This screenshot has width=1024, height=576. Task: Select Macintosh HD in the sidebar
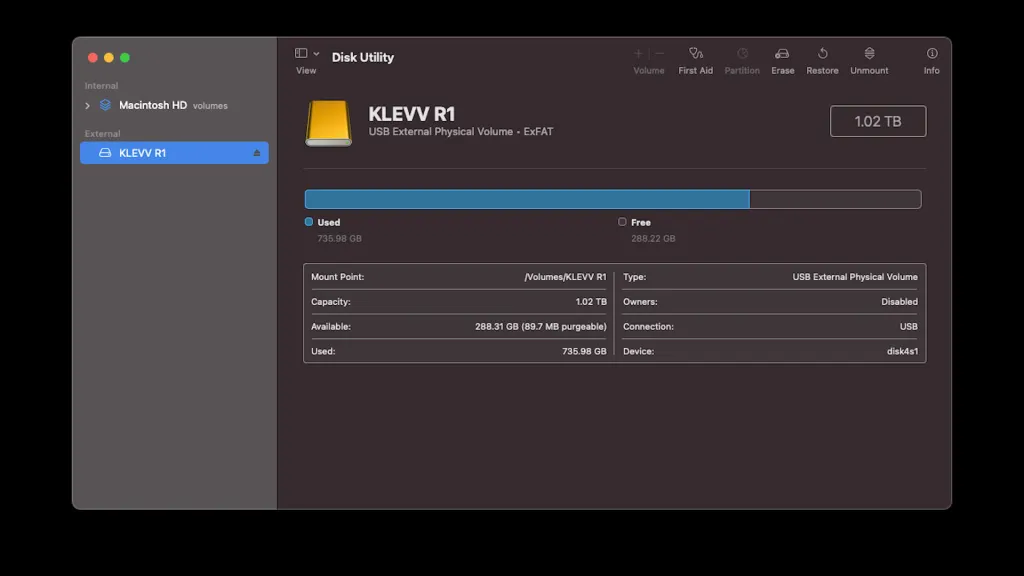pos(153,105)
